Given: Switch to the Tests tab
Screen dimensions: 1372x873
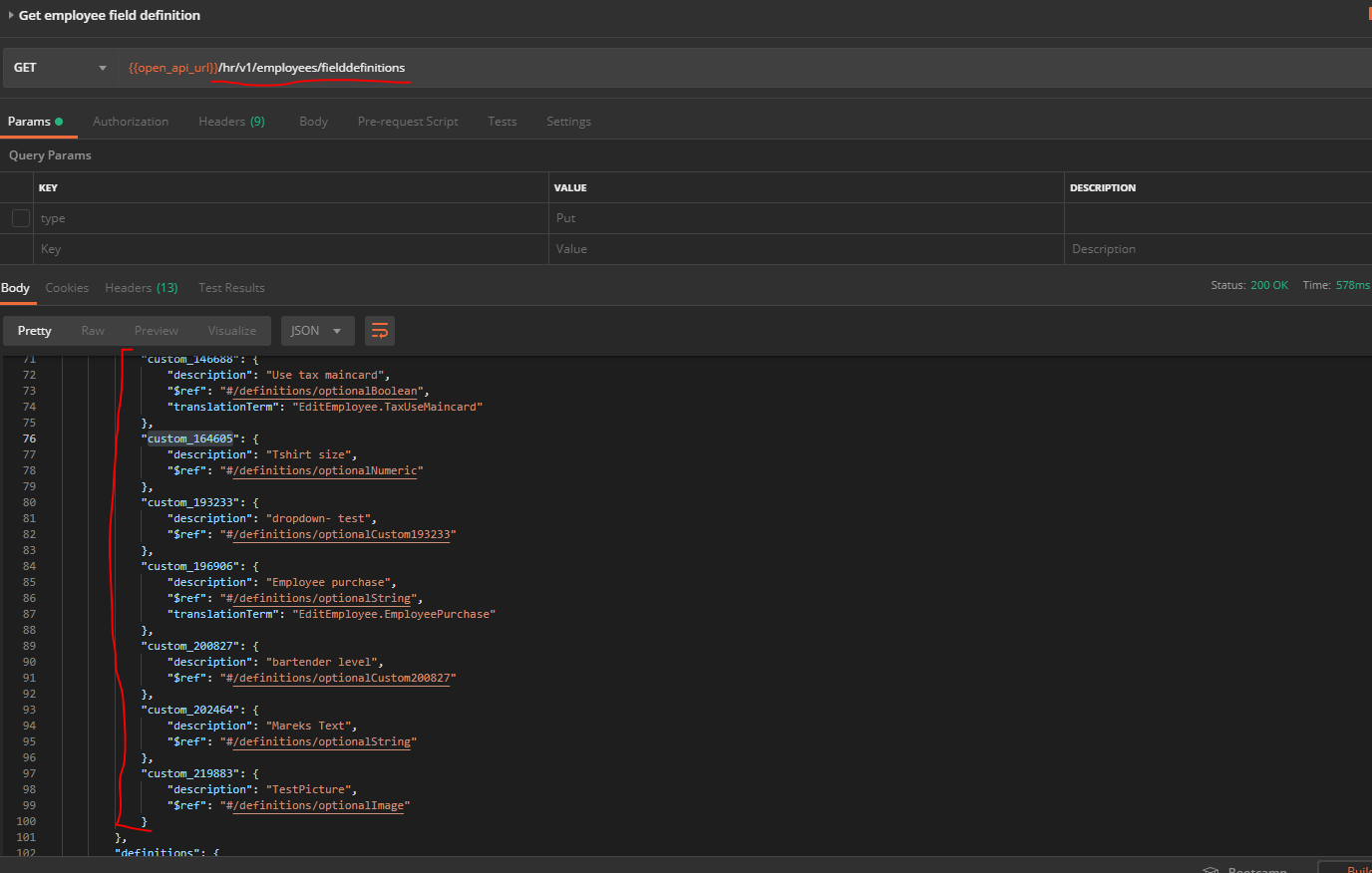Looking at the screenshot, I should click(x=502, y=121).
